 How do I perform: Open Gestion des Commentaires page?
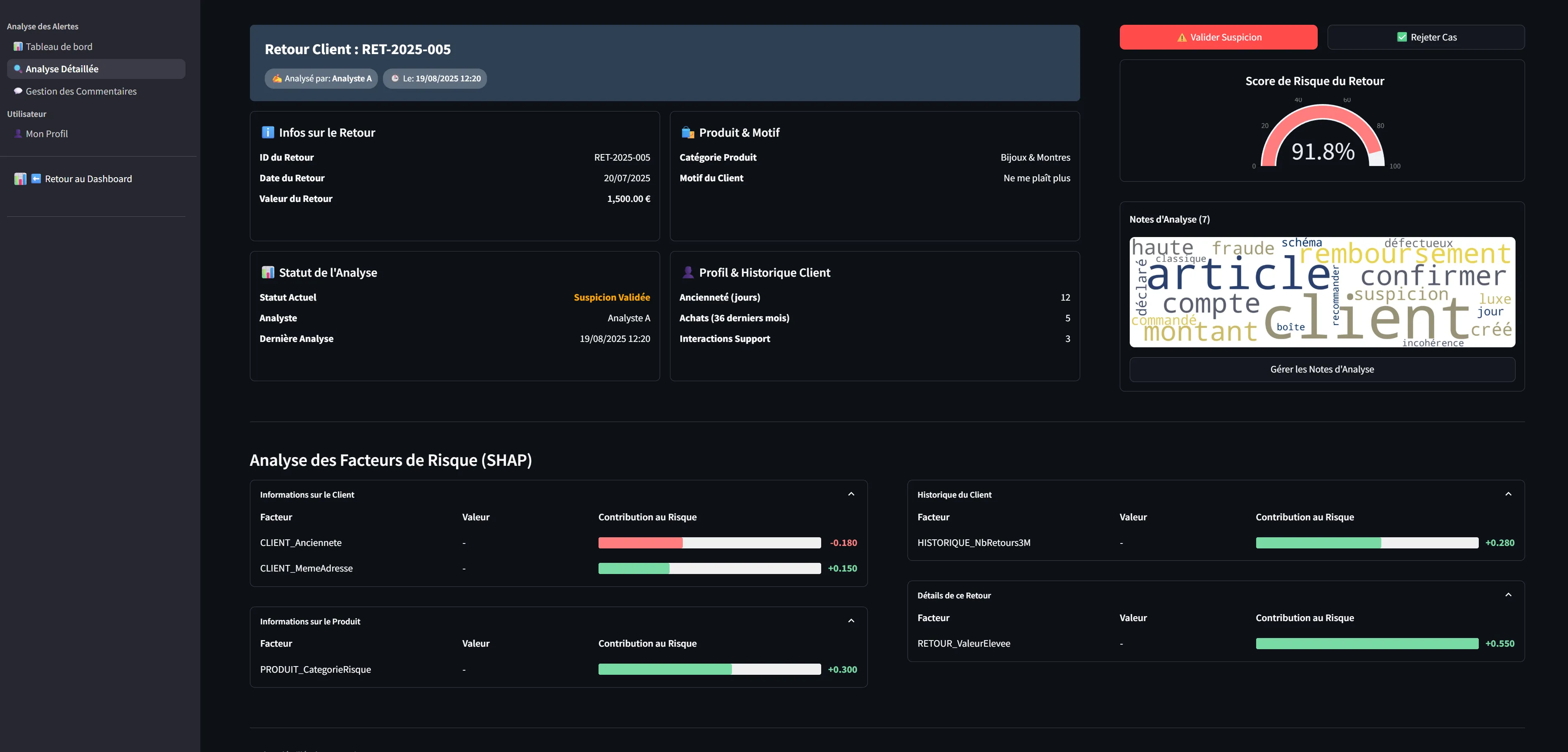[x=96, y=91]
